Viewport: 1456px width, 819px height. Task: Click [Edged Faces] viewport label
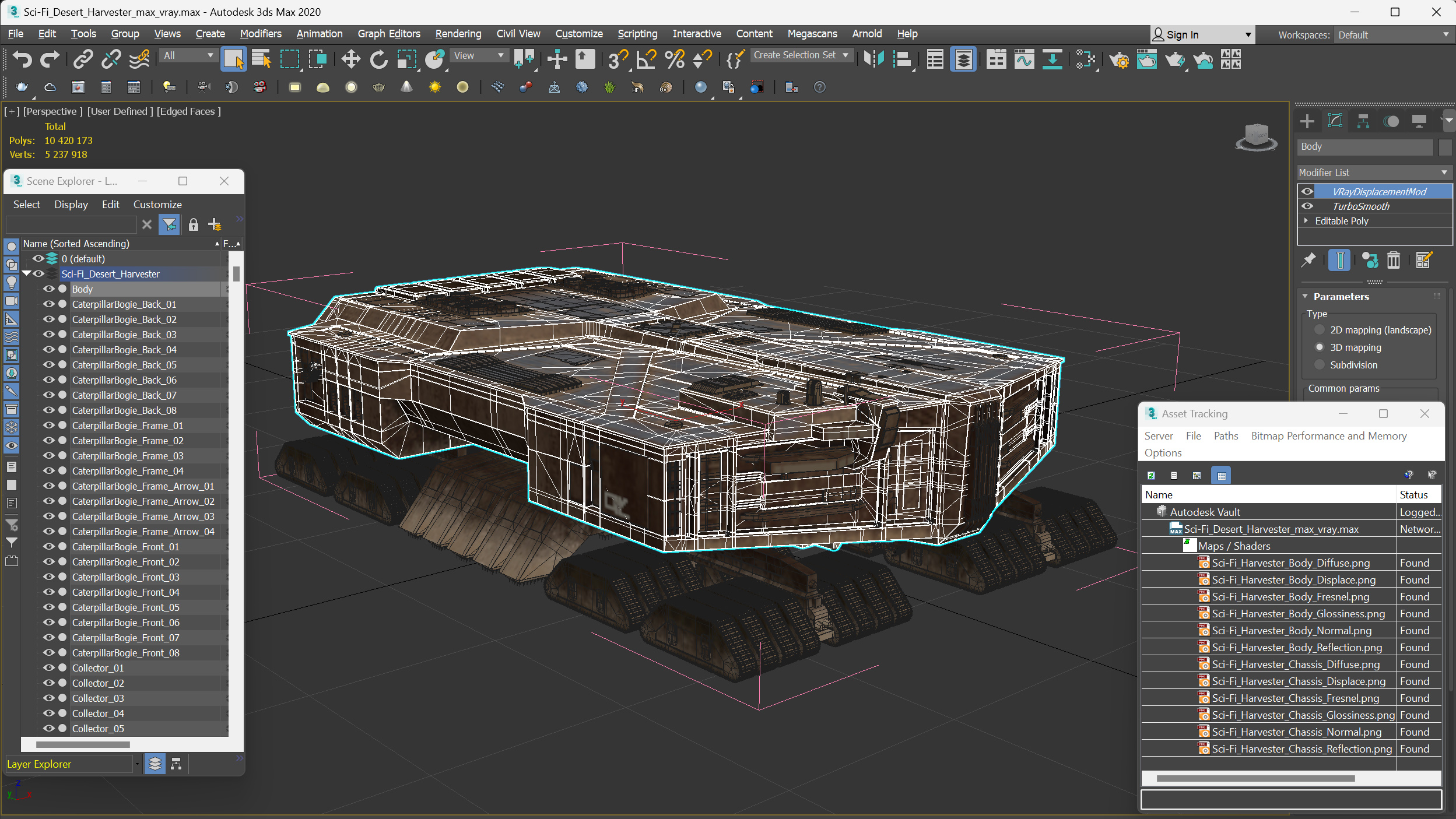tap(189, 111)
